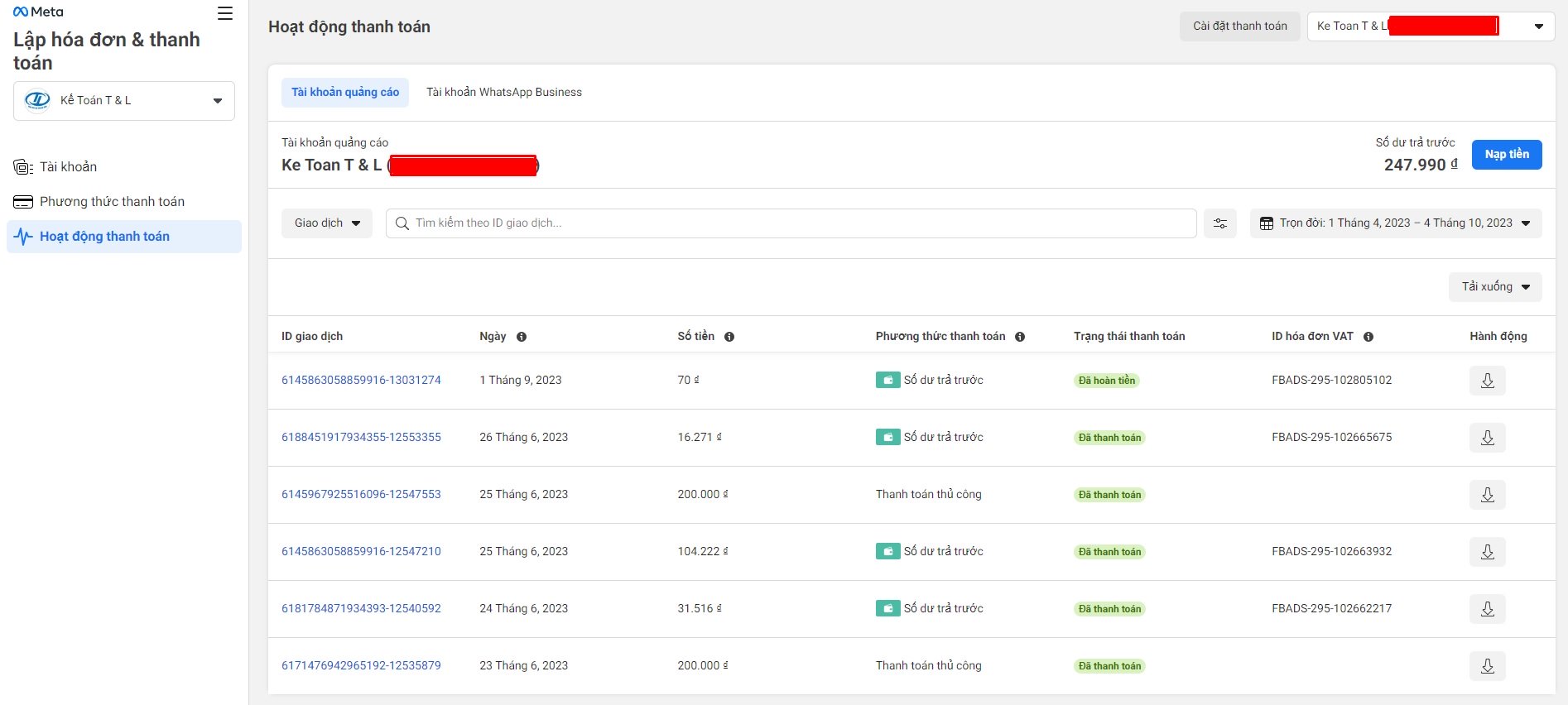
Task: Click the Đã hoàn tiền status badge
Action: (x=1106, y=381)
